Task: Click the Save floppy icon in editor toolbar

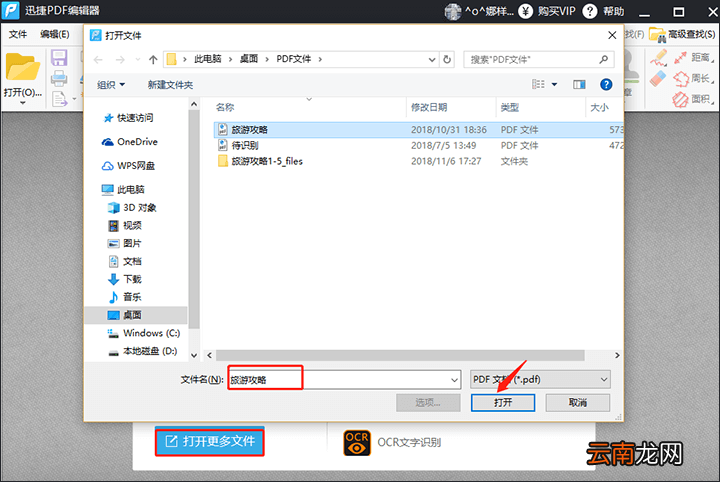Action: click(x=59, y=58)
